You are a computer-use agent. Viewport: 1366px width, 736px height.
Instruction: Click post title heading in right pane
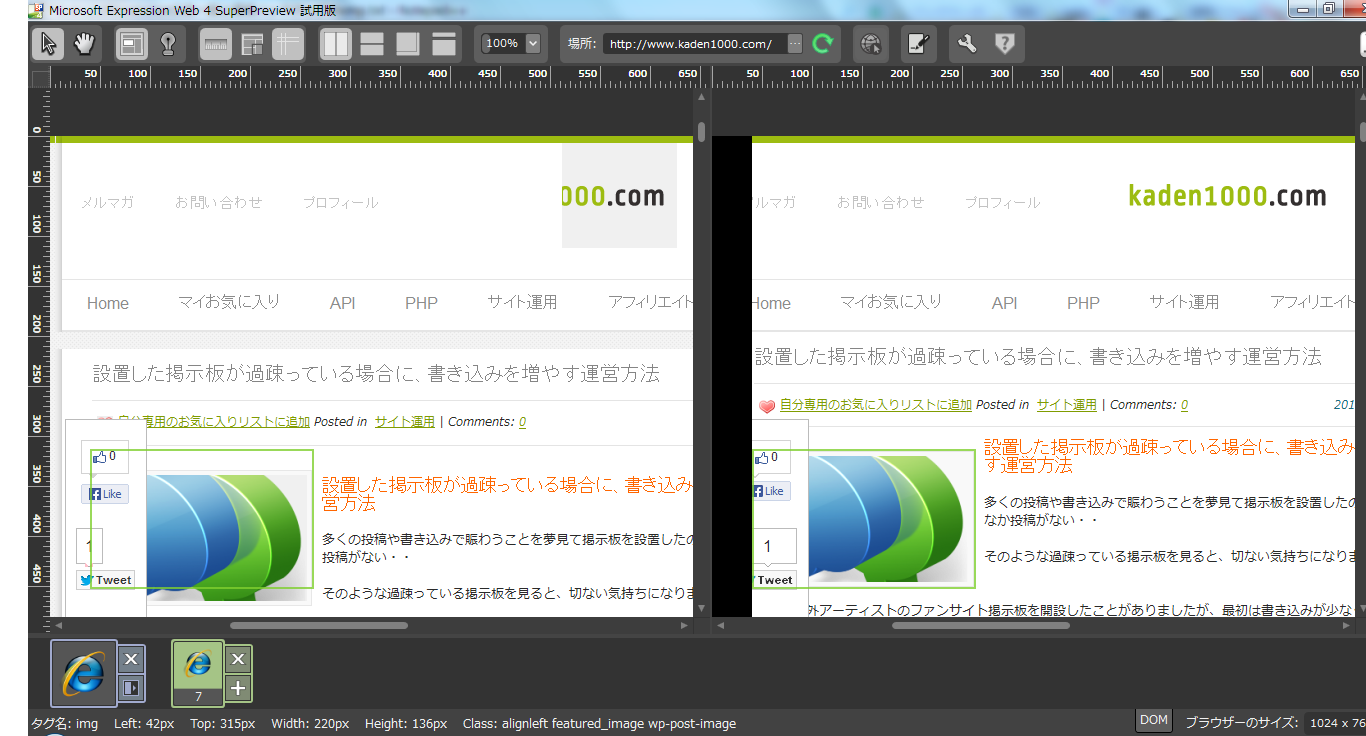1038,357
